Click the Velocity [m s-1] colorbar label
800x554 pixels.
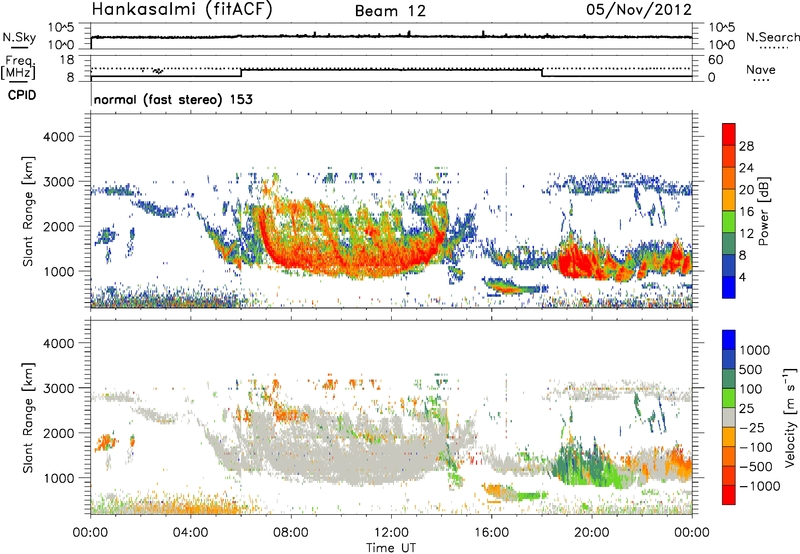coord(790,417)
